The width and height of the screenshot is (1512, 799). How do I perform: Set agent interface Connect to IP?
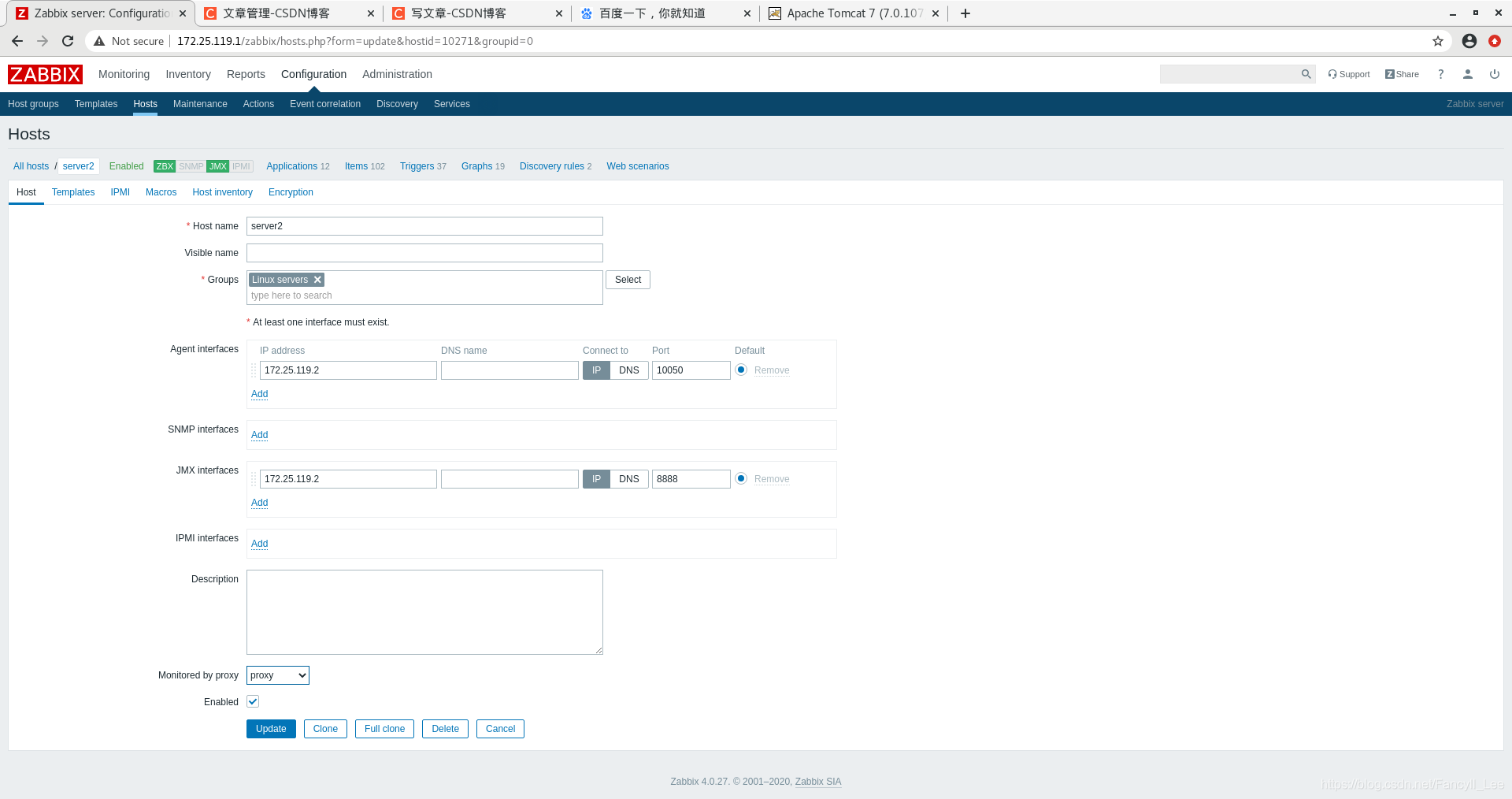click(x=596, y=370)
